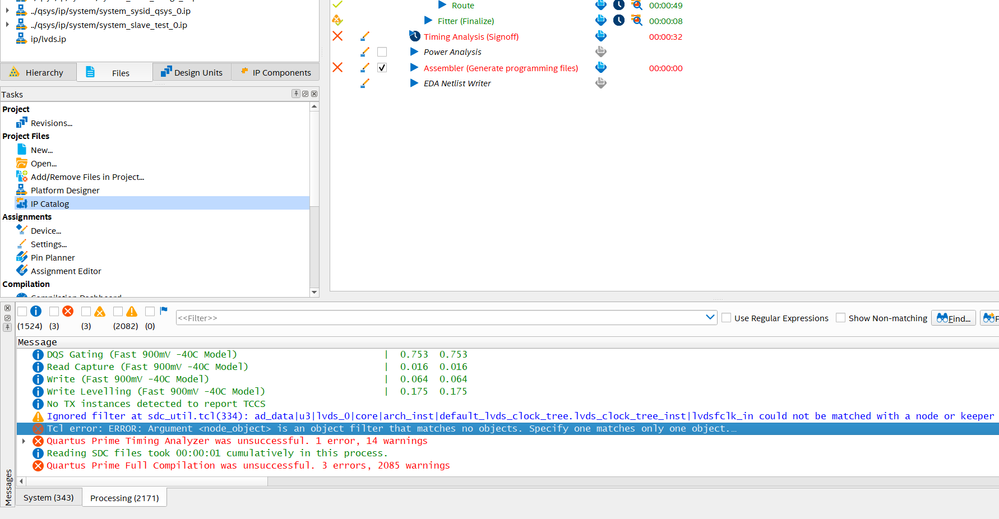
Task: Click the Find... button in messages
Action: 953,318
